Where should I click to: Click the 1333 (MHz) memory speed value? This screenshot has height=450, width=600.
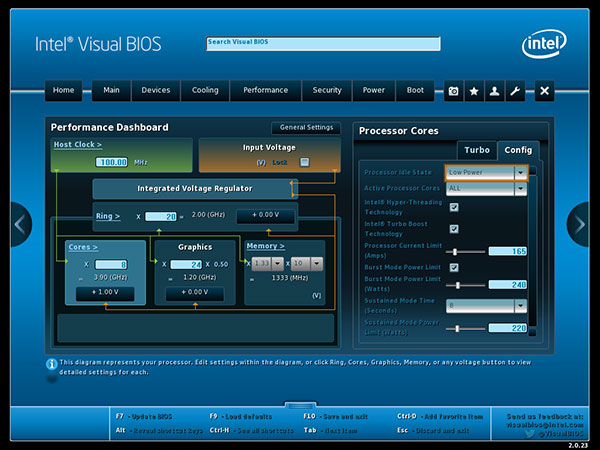coord(290,278)
